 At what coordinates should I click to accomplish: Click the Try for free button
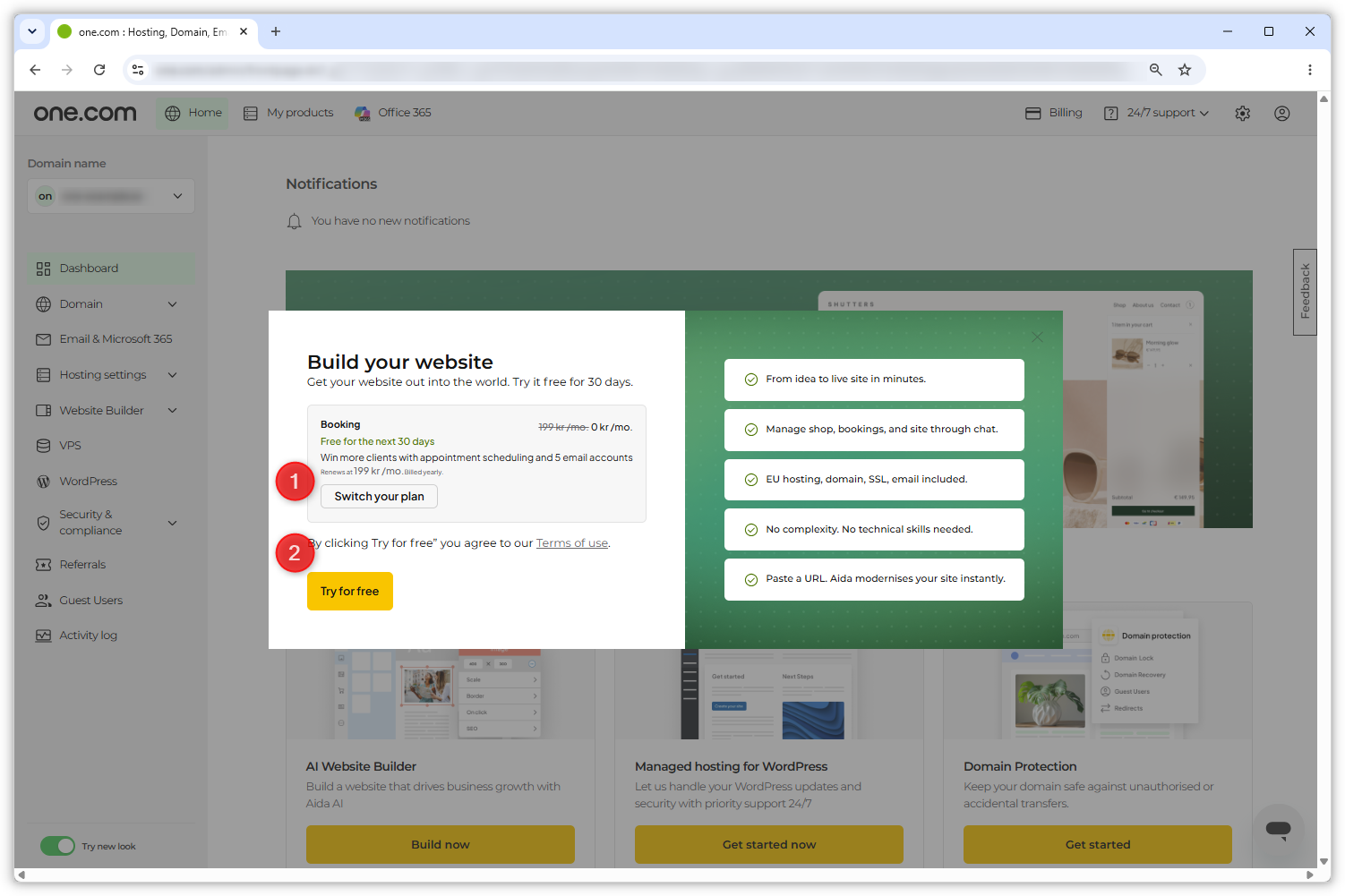350,592
